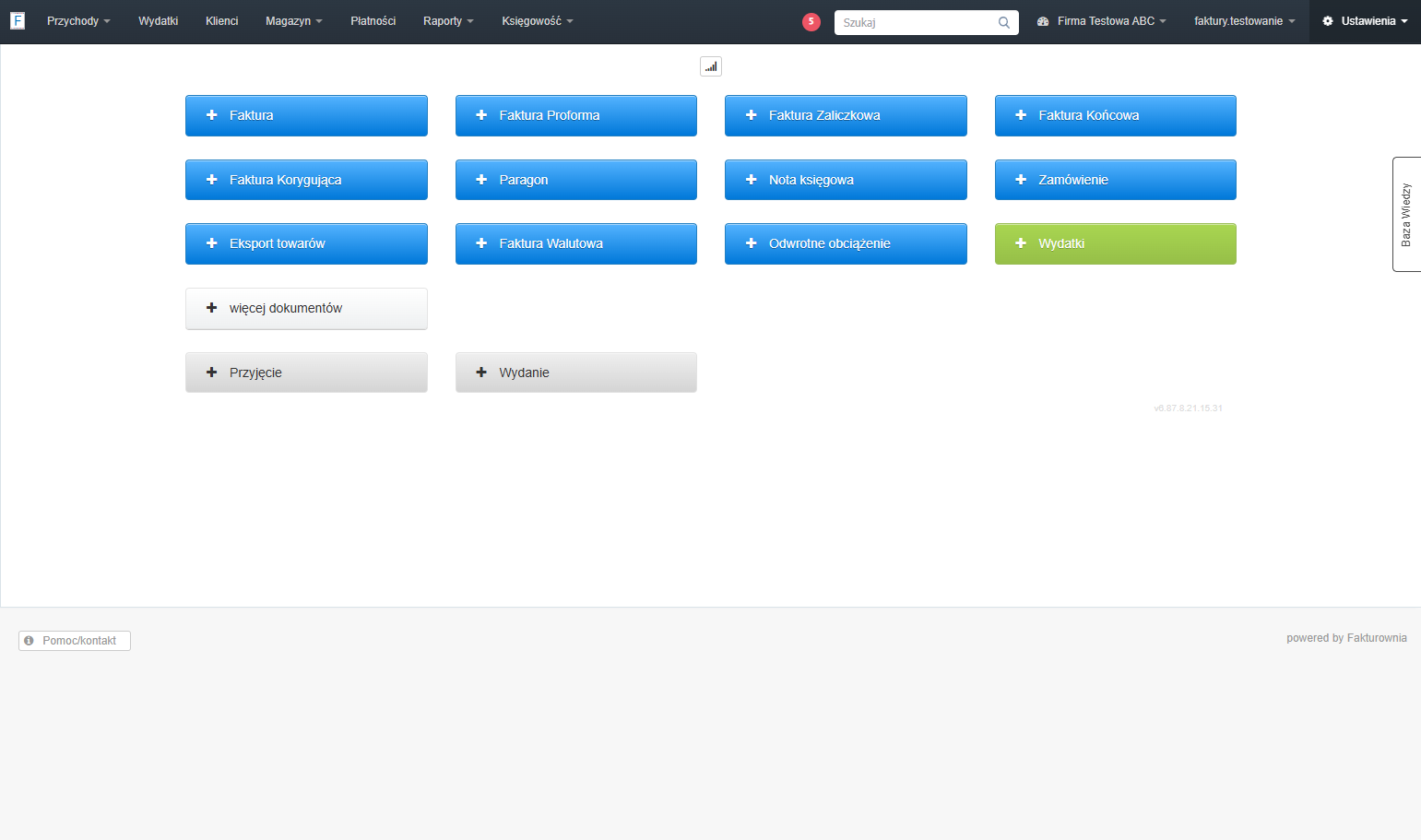Add a Wydanie warehouse document
Image resolution: width=1421 pixels, height=840 pixels.
[x=576, y=373]
